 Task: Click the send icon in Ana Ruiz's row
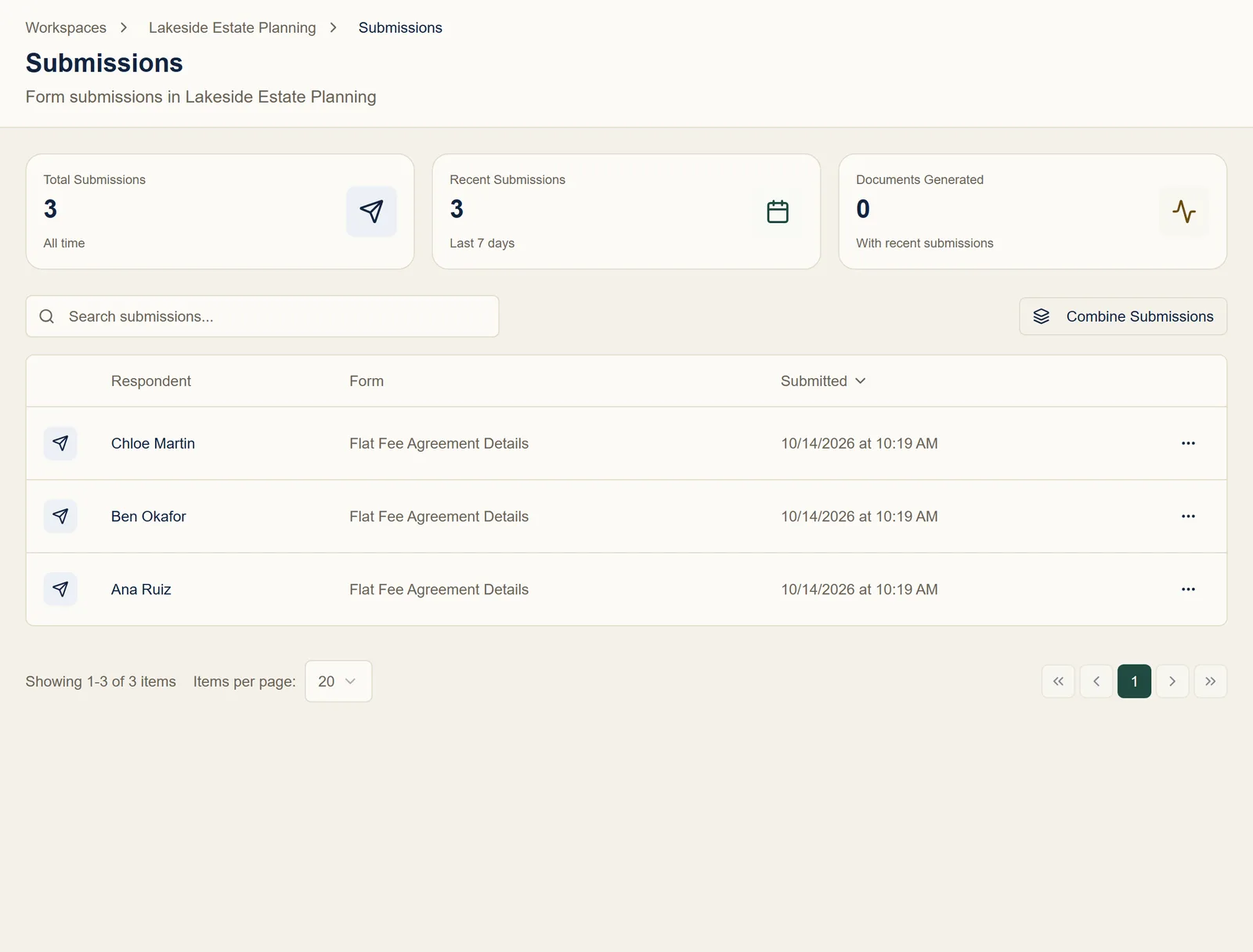[x=60, y=589]
